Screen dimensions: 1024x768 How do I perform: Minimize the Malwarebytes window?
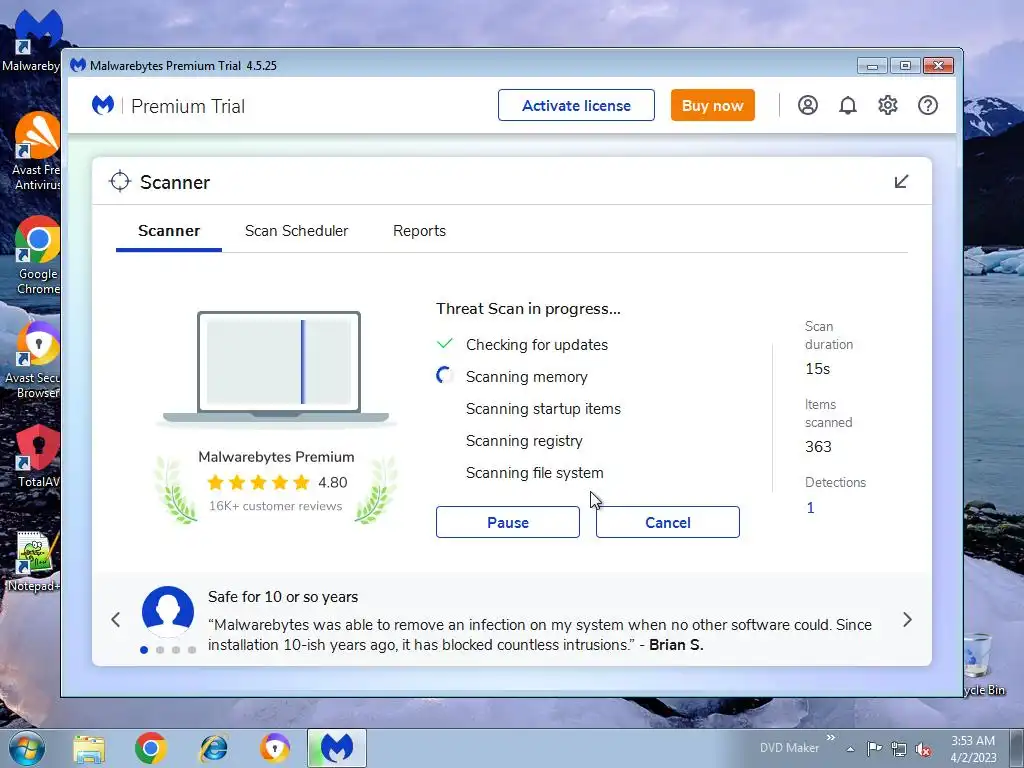pos(872,66)
